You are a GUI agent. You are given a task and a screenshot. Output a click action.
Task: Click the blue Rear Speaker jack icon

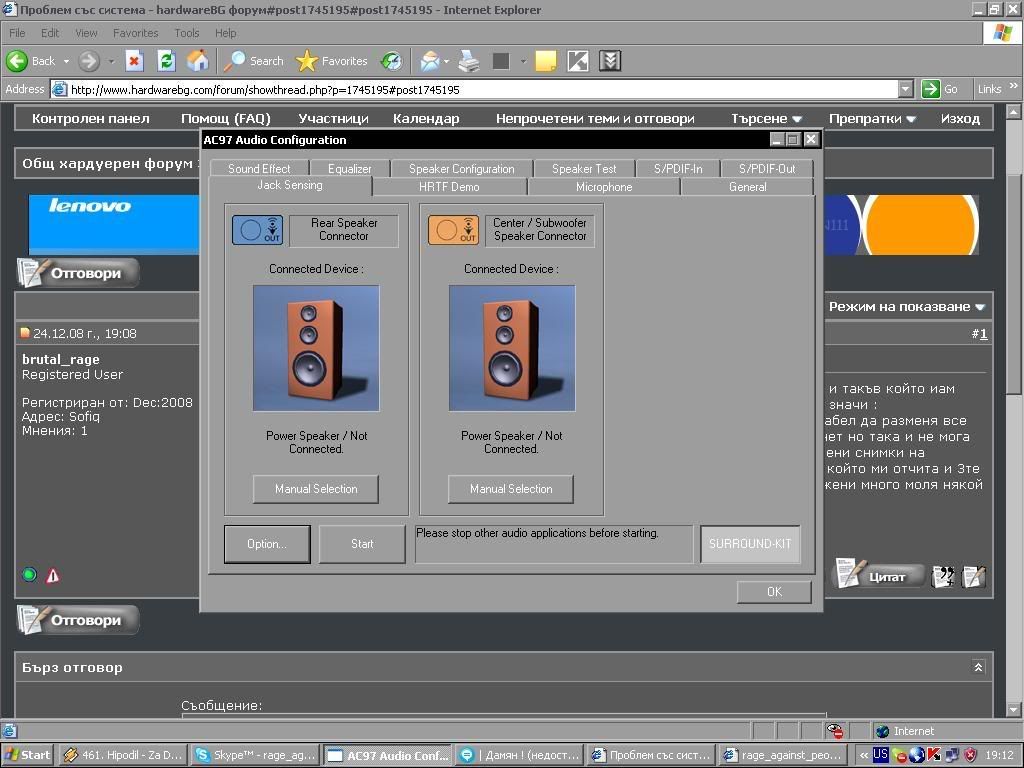pos(257,230)
